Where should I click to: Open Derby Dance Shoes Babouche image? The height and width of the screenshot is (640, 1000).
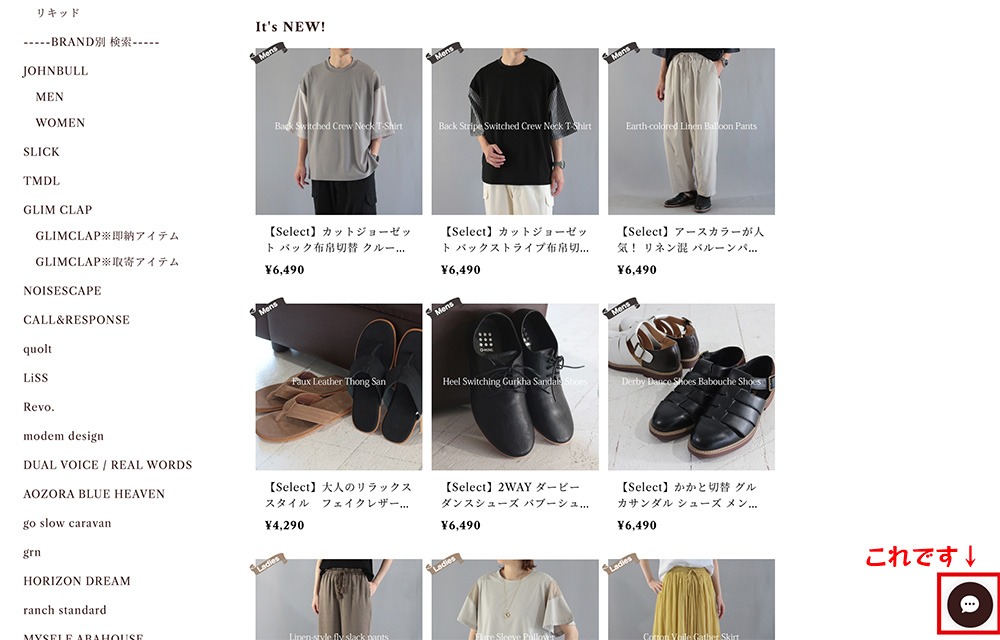(x=691, y=387)
